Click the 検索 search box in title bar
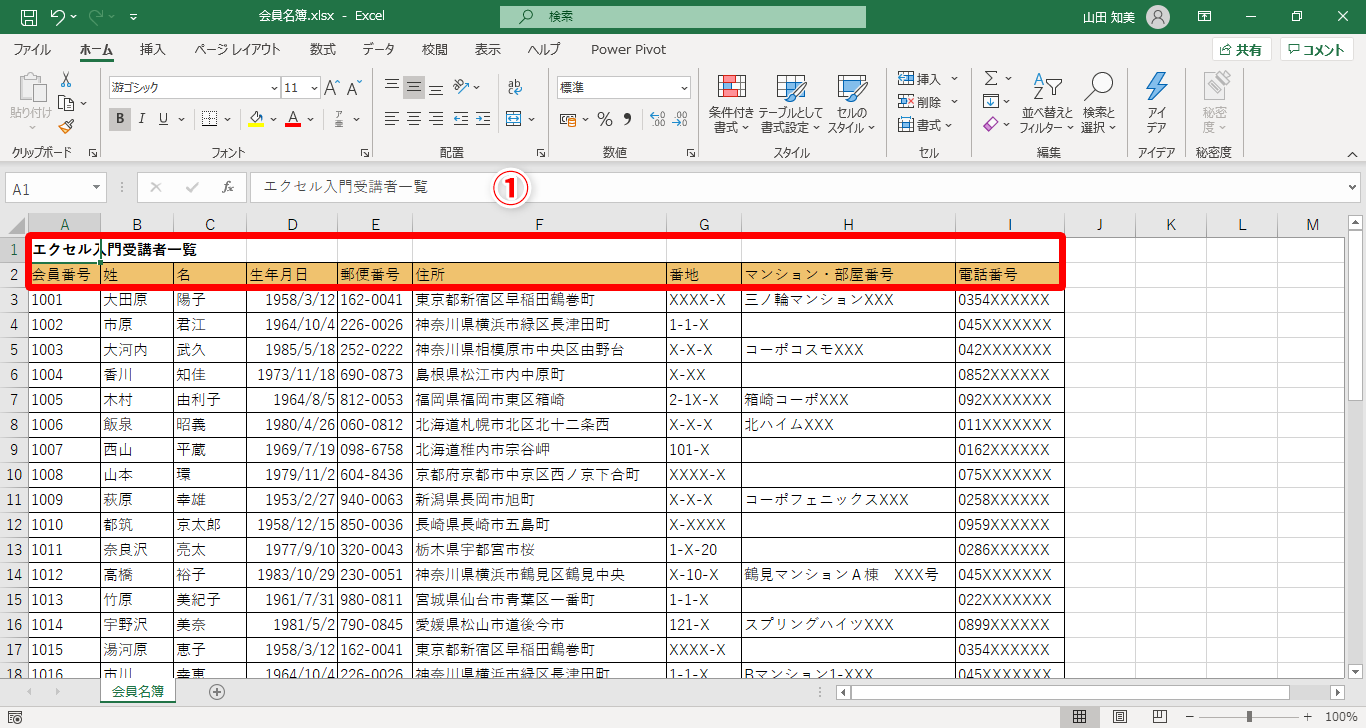The image size is (1366, 728). coord(683,17)
